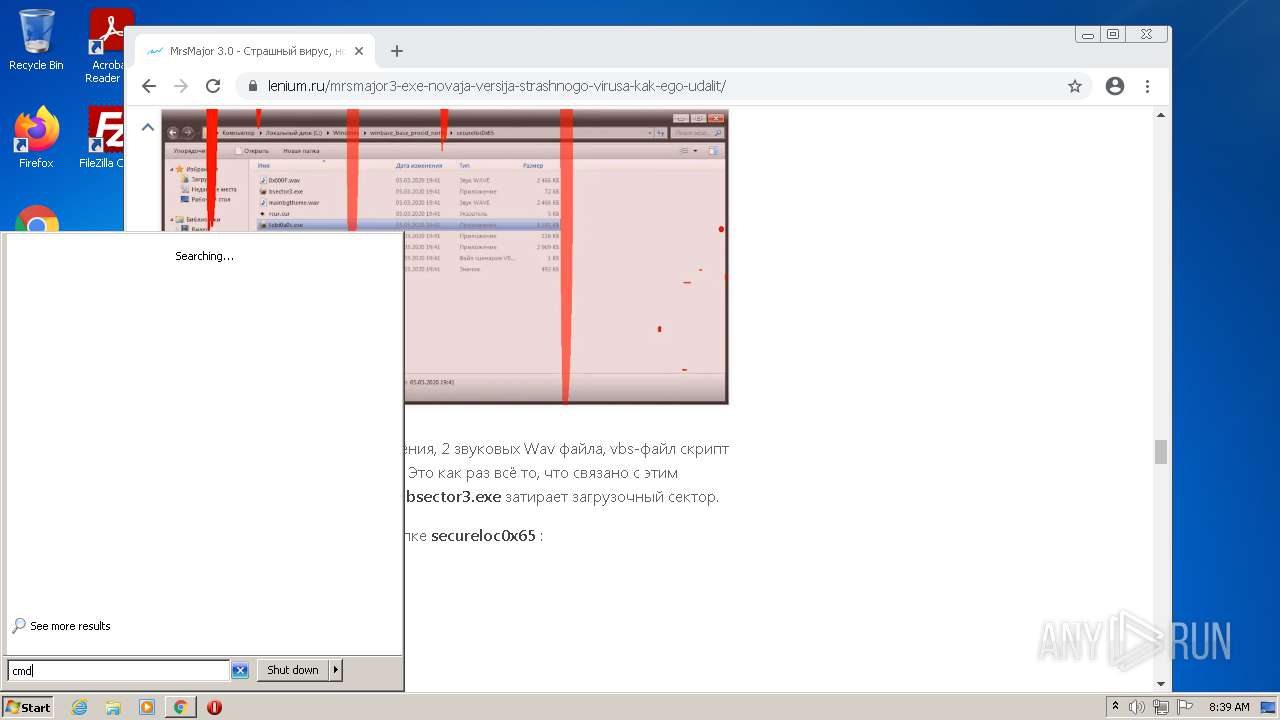Screen dimensions: 1280x720
Task: Click the Start button
Action: [28, 707]
